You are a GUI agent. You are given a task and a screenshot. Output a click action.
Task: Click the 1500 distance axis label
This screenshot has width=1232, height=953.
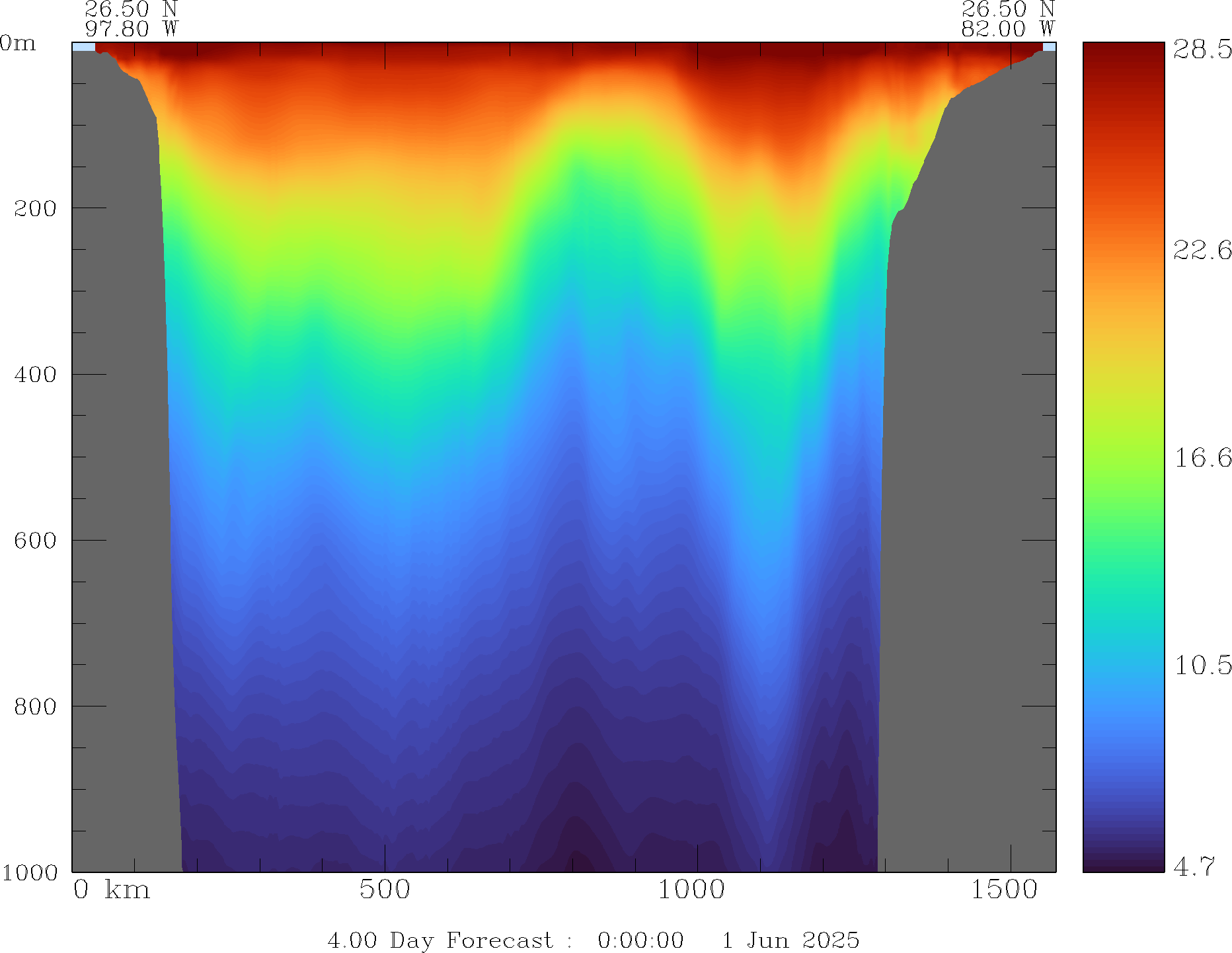1004,890
